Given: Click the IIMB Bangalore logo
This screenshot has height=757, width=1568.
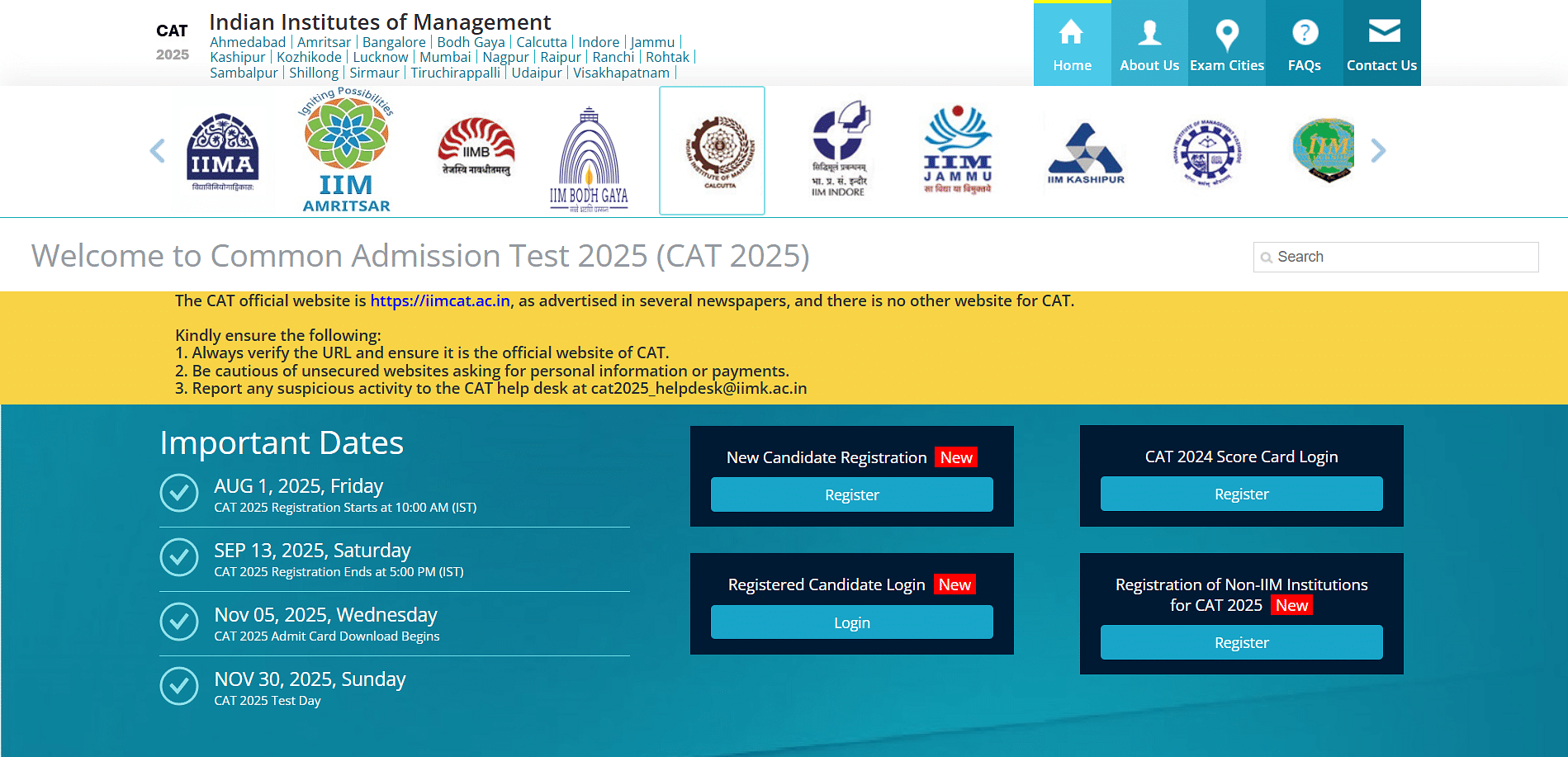Looking at the screenshot, I should (x=476, y=147).
